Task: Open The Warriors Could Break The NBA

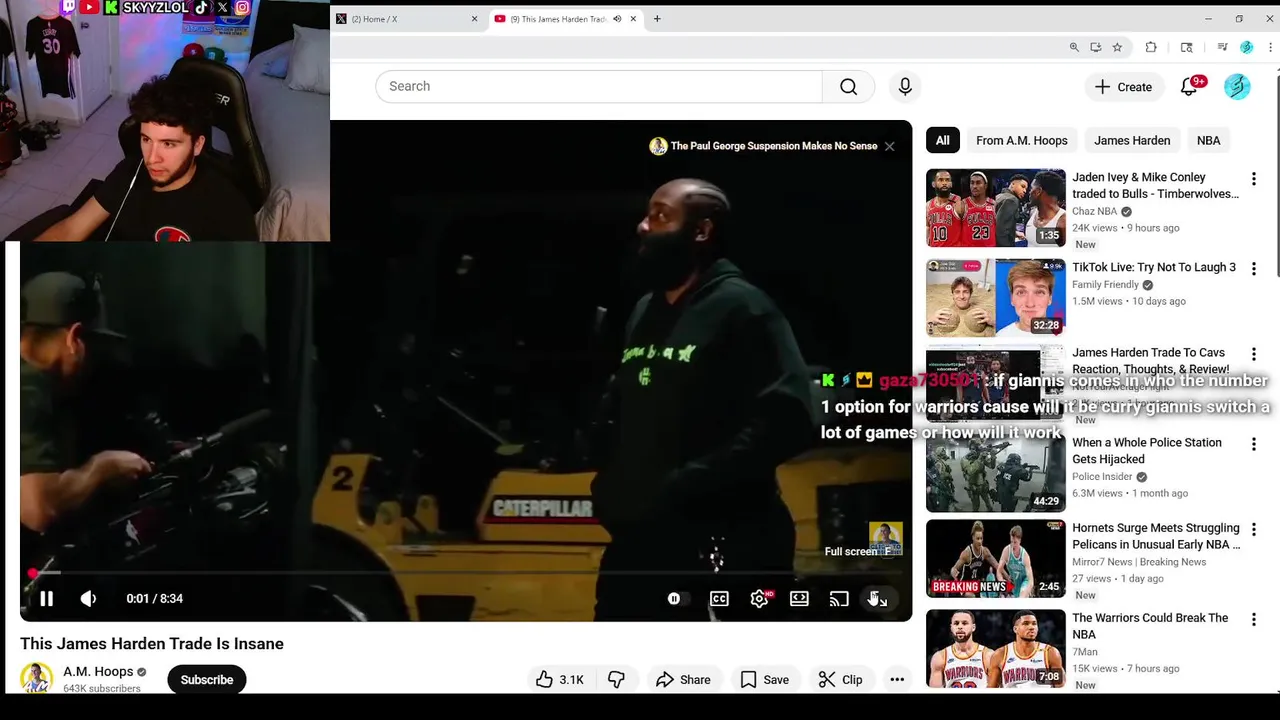Action: (x=1150, y=626)
